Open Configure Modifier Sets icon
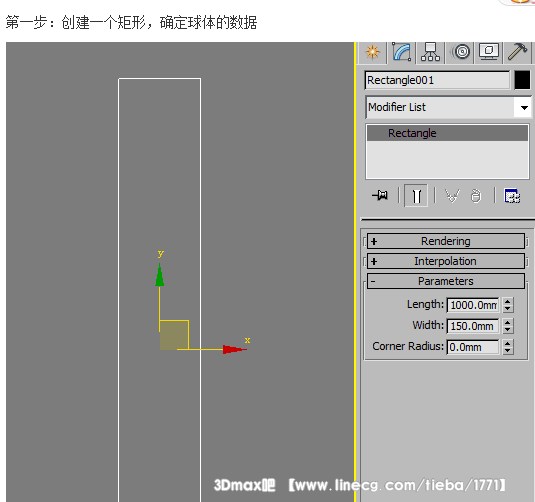The height and width of the screenshot is (502, 535). click(x=512, y=196)
